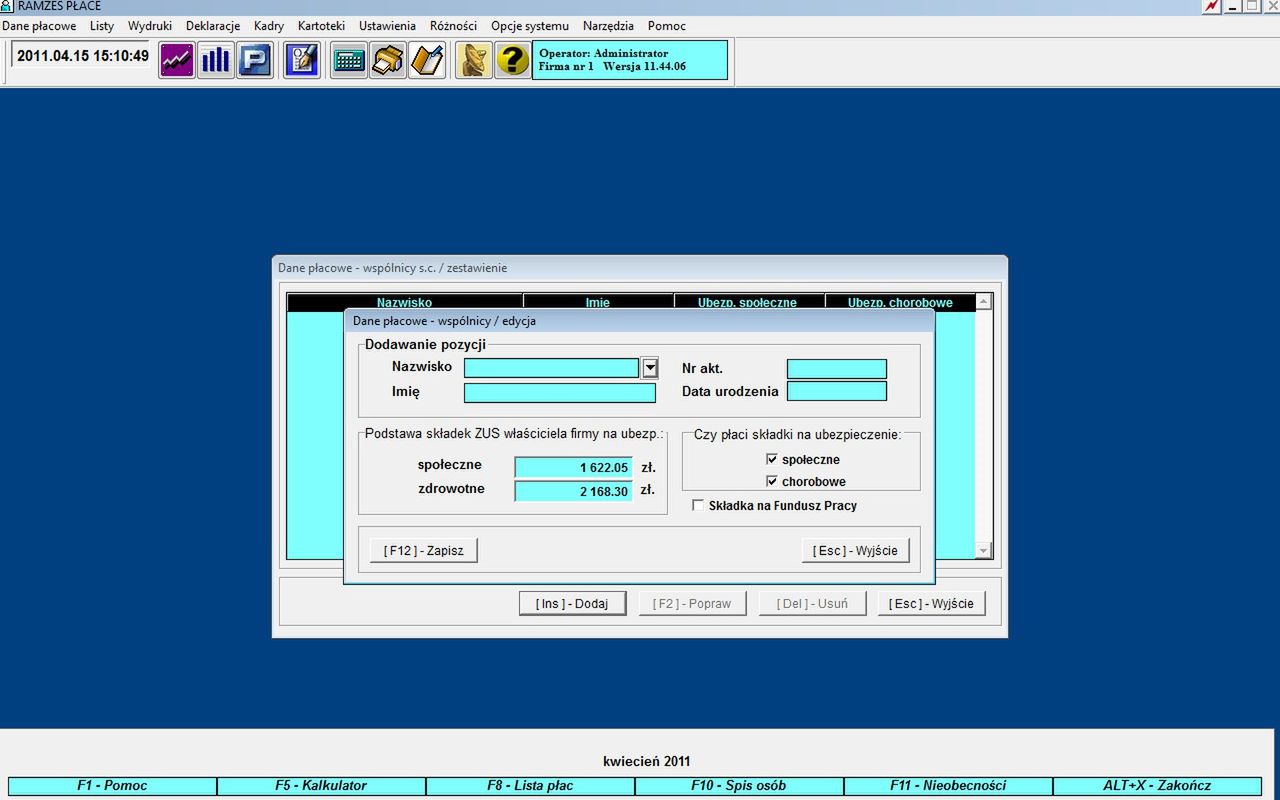Click the F8 - Lista płac bottom button
This screenshot has height=800, width=1280.
click(x=530, y=786)
